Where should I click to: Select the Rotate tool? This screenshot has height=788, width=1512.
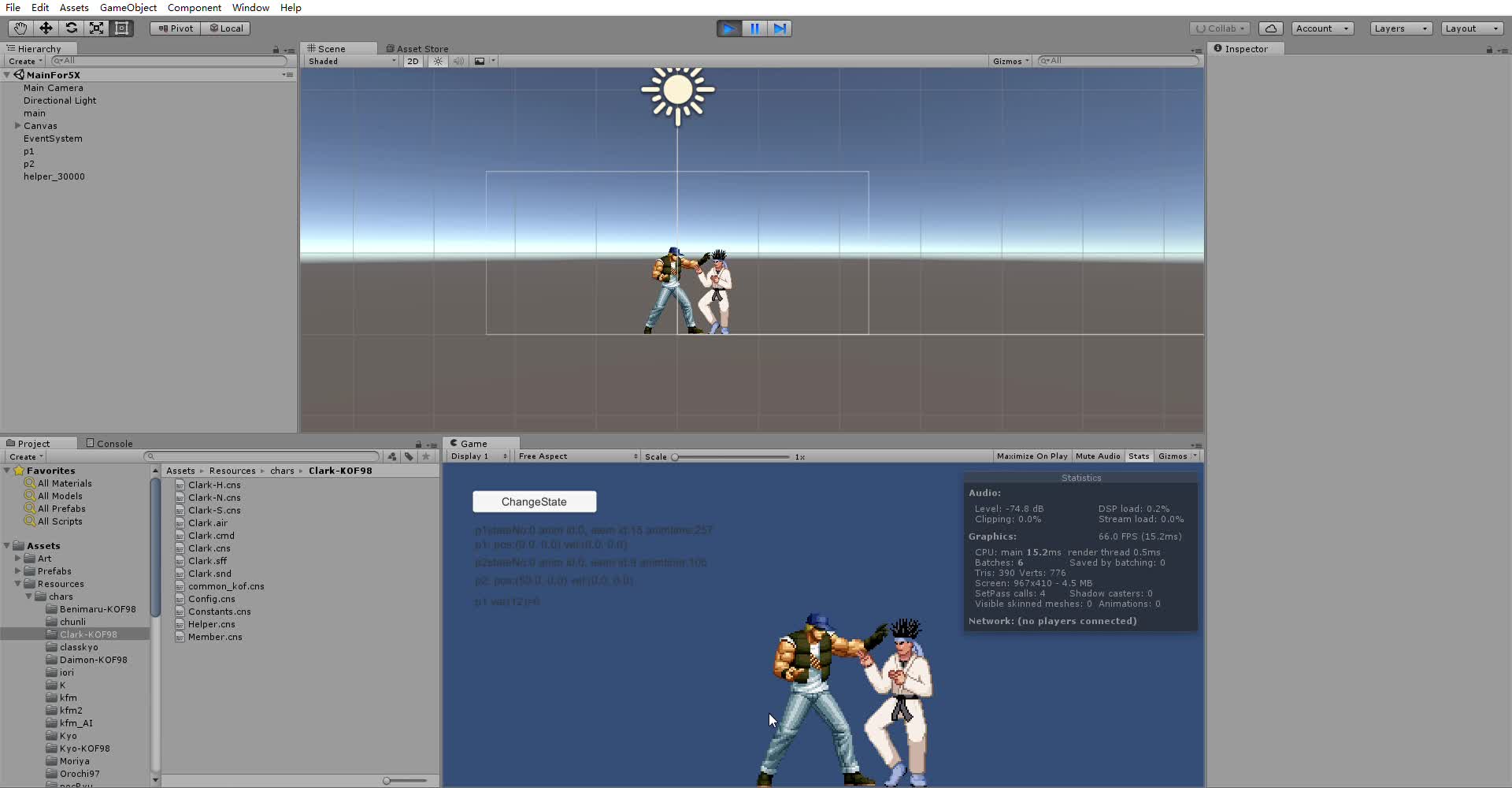point(71,28)
